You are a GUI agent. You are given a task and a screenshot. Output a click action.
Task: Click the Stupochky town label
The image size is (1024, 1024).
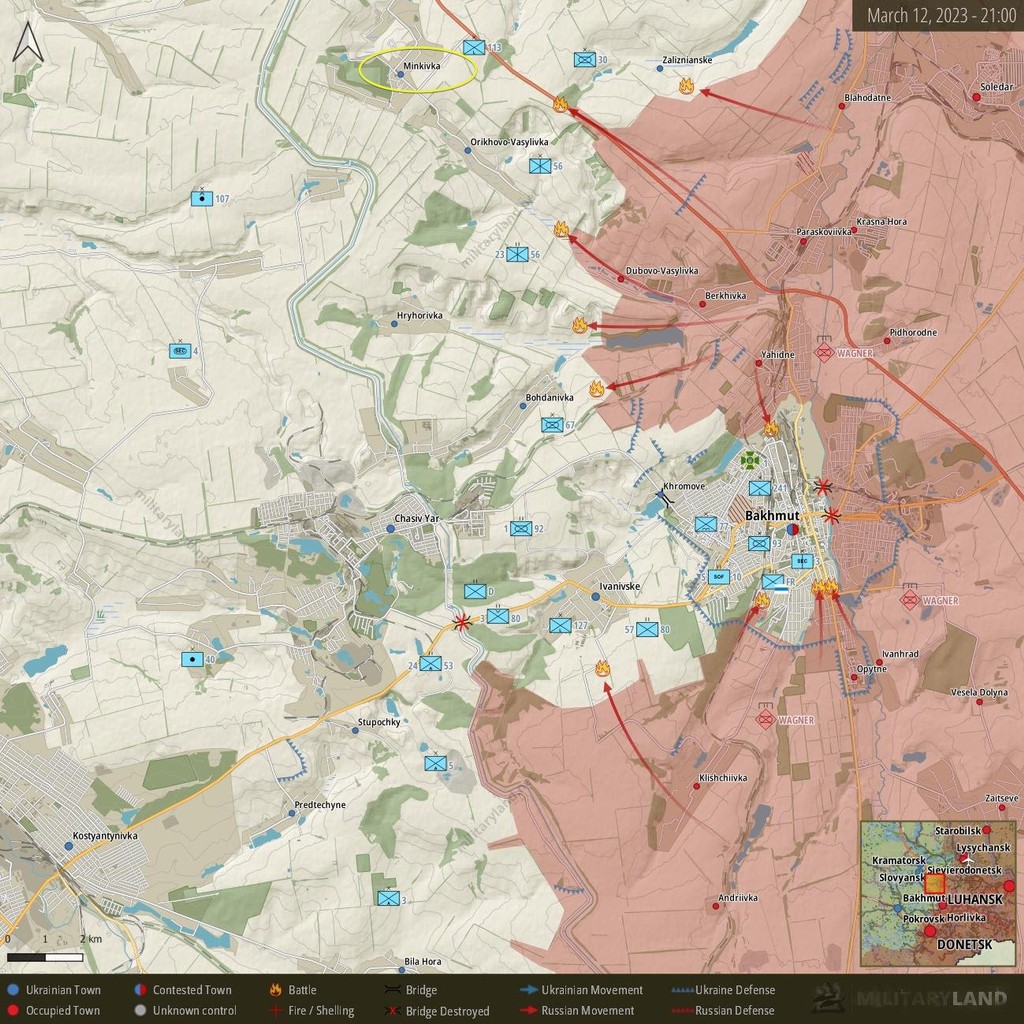click(x=379, y=722)
